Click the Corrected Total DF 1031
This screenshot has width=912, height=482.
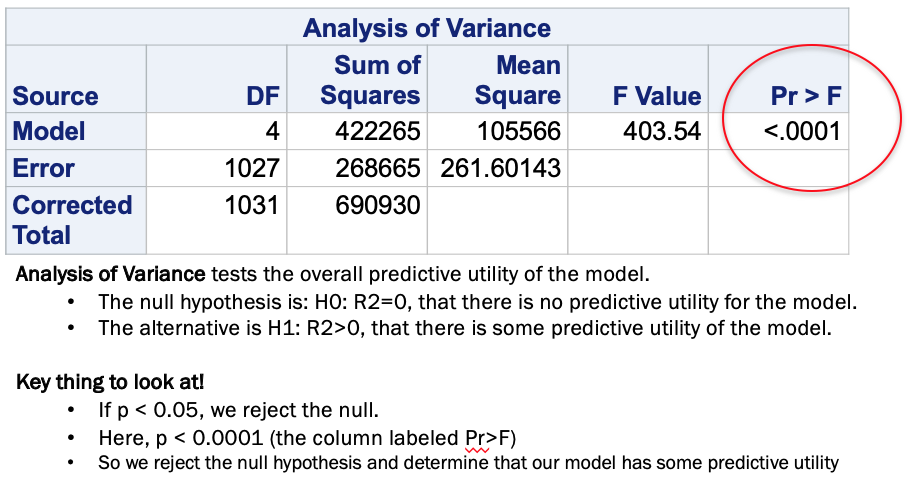[x=252, y=205]
